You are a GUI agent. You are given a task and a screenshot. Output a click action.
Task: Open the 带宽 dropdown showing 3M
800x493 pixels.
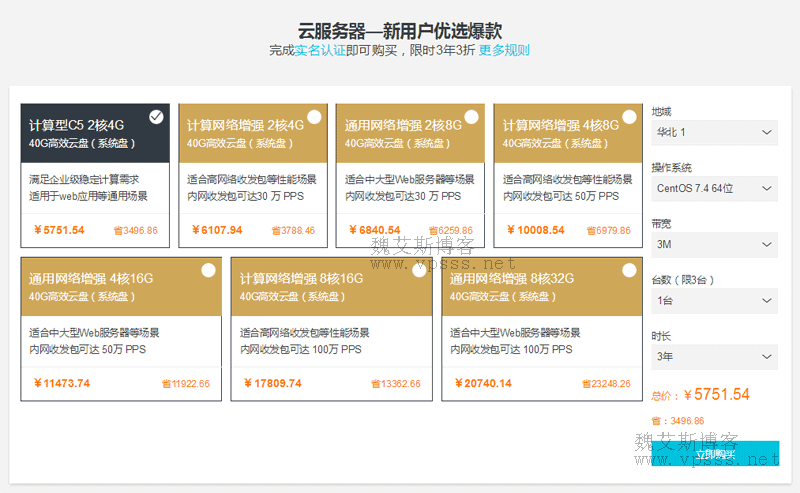(x=714, y=244)
